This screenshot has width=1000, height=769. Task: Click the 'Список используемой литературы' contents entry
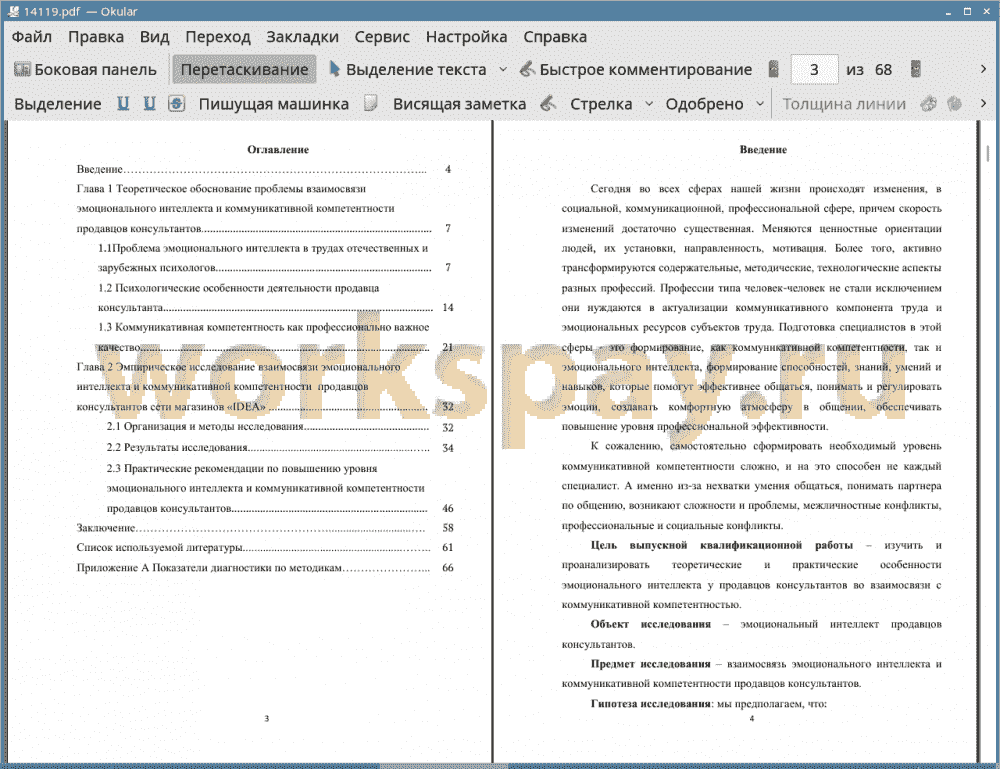(x=265, y=548)
